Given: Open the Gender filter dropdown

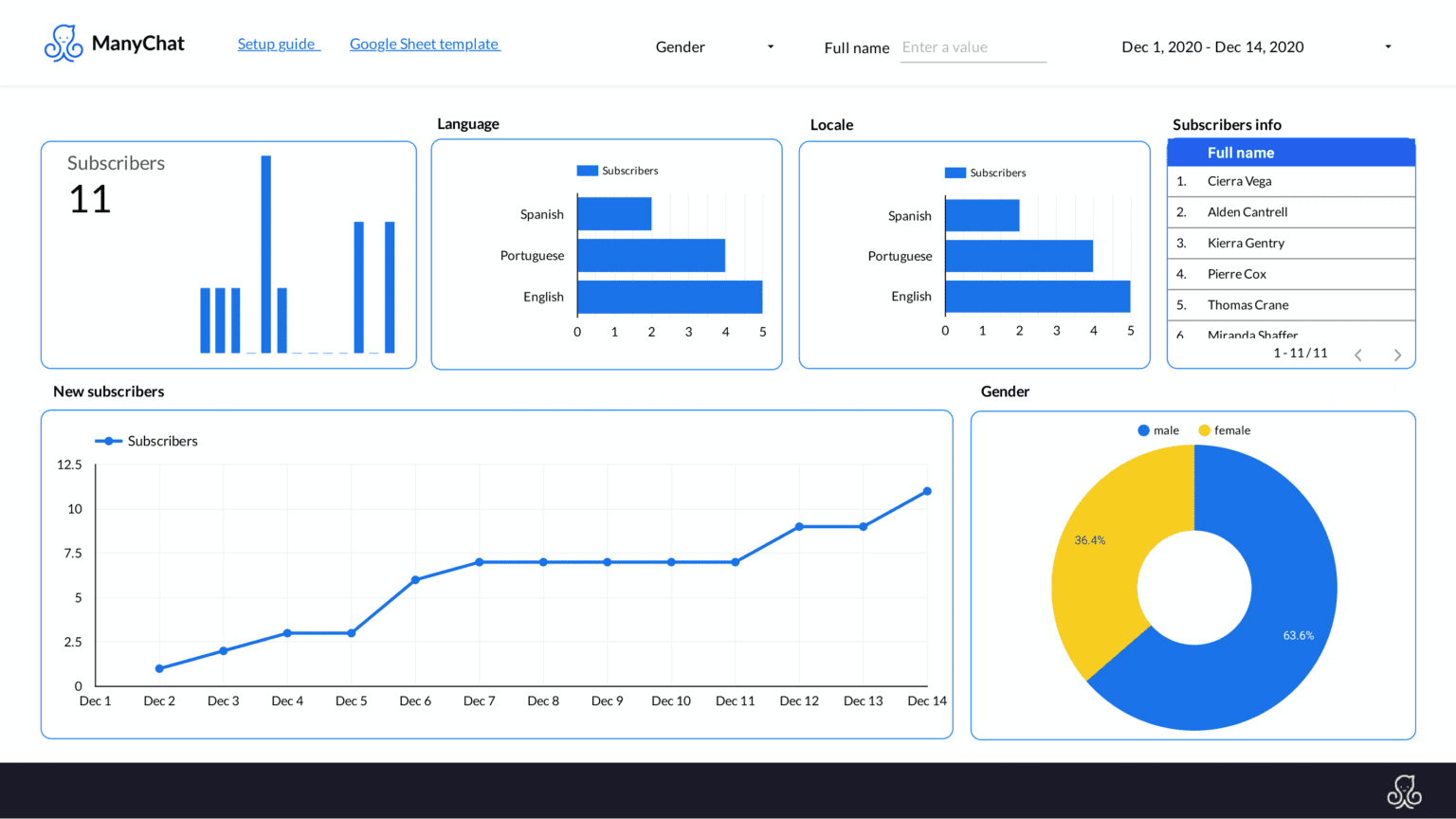Looking at the screenshot, I should coord(714,45).
